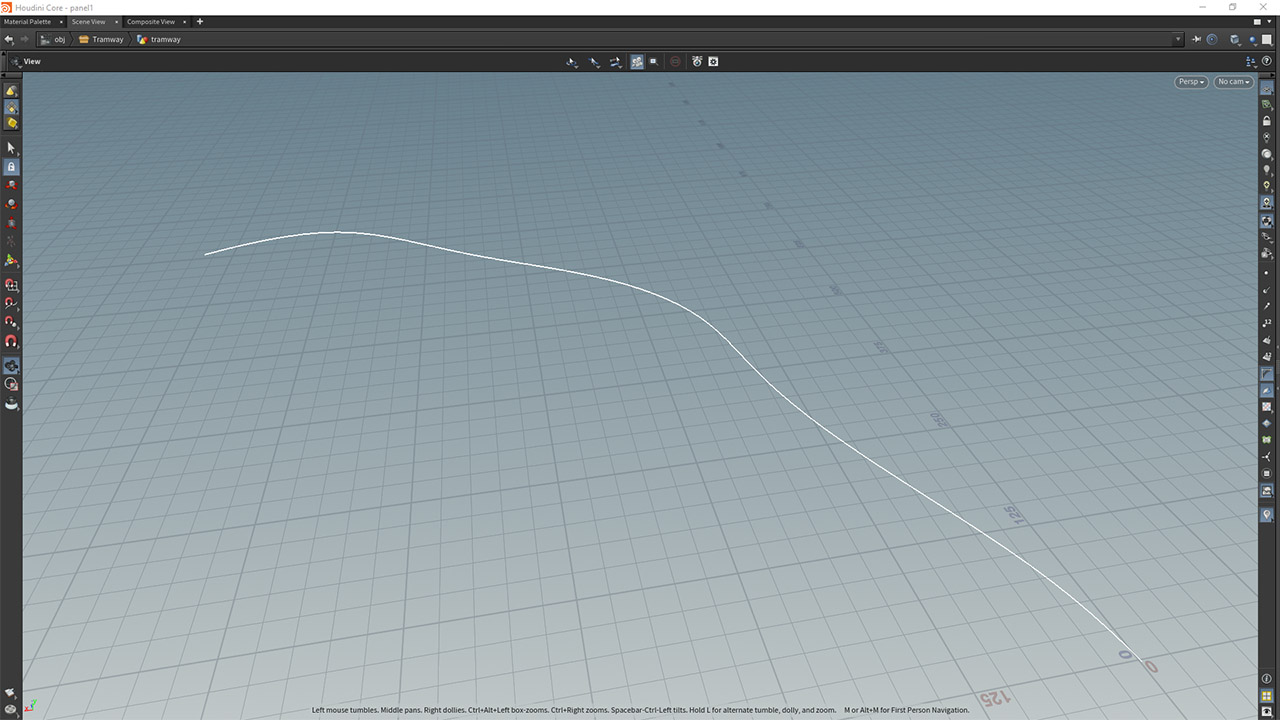Choose the Rotate tool
The height and width of the screenshot is (720, 1280).
coord(11,205)
